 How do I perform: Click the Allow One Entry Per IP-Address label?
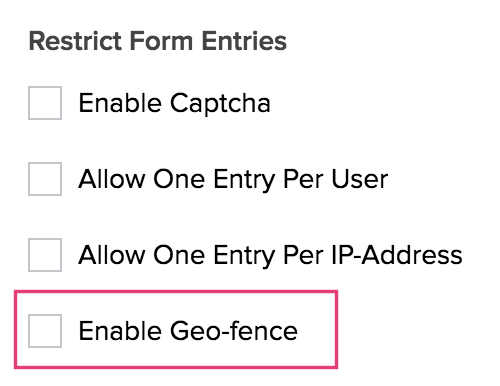[x=270, y=256]
